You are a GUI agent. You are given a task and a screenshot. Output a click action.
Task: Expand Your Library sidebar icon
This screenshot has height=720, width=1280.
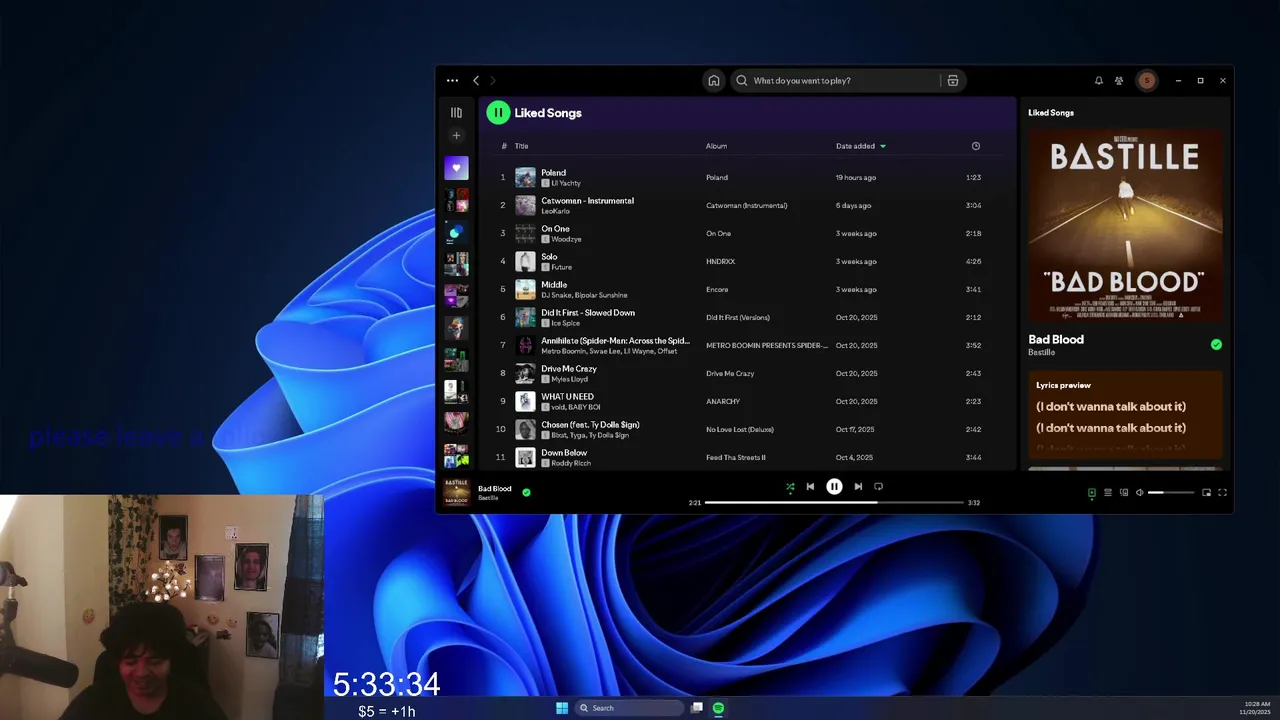tap(456, 113)
